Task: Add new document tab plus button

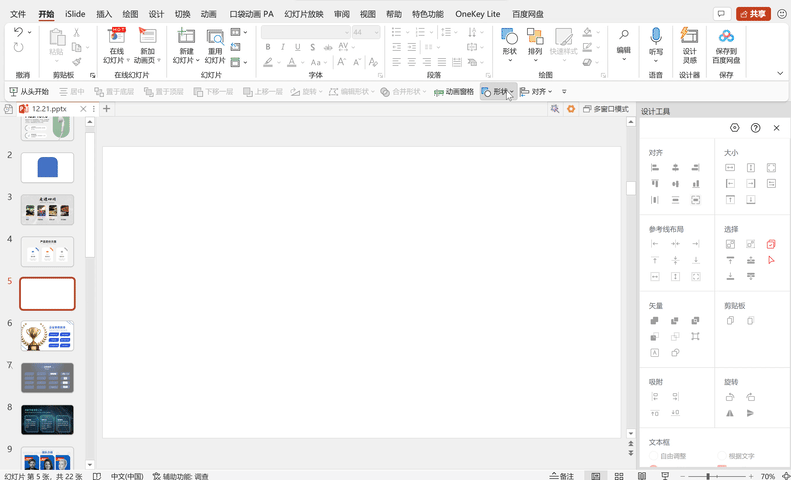Action: pos(106,109)
